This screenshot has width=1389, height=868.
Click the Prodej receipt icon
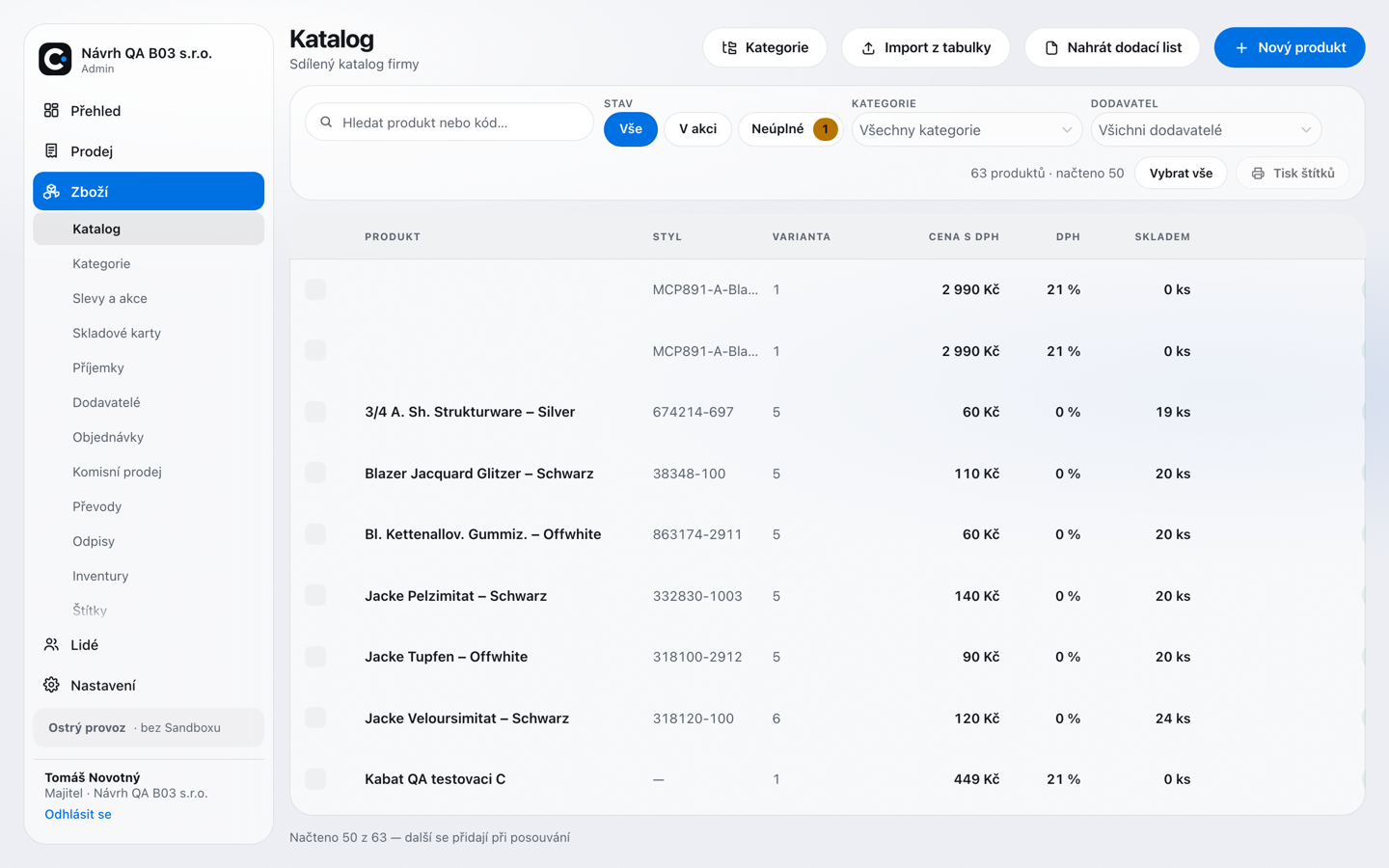51,150
